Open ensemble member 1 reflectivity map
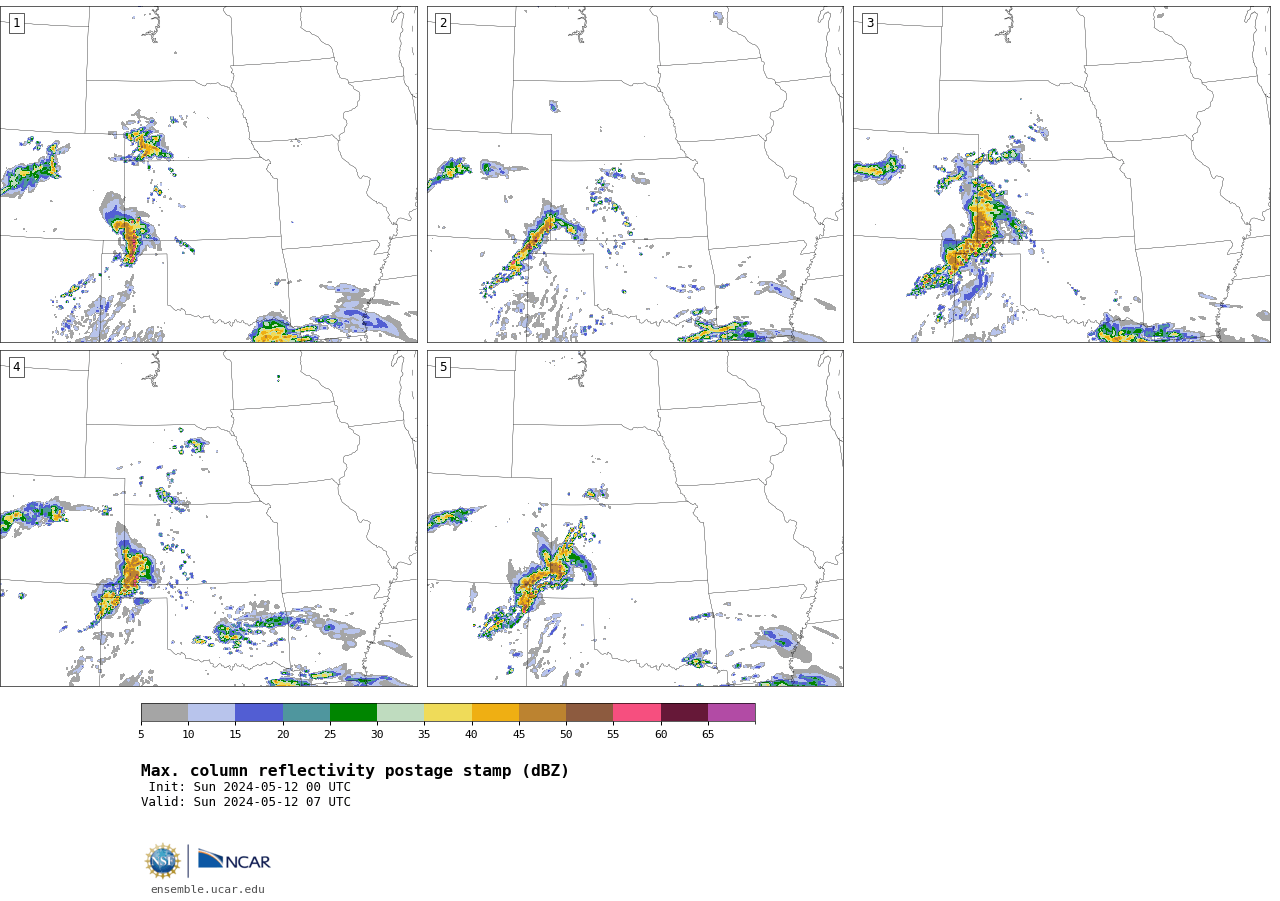Screen dimensions: 1280x901 [208, 174]
